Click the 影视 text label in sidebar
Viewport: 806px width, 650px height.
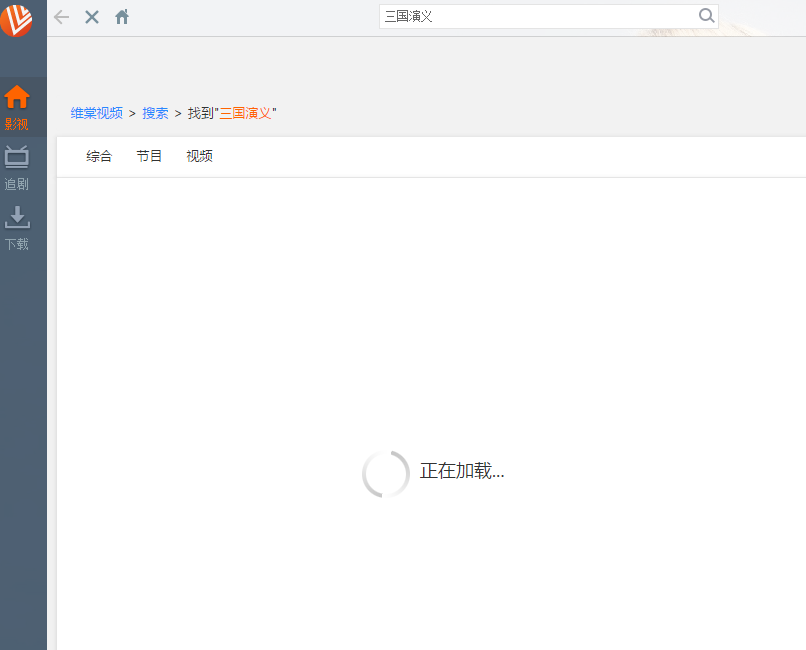coord(17,125)
